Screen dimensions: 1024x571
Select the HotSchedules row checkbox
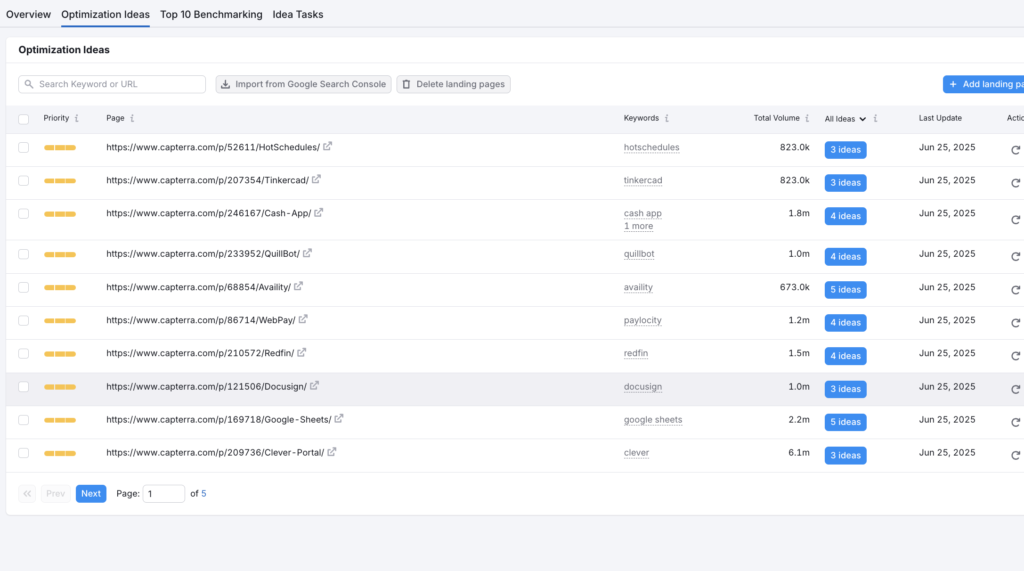pos(24,148)
